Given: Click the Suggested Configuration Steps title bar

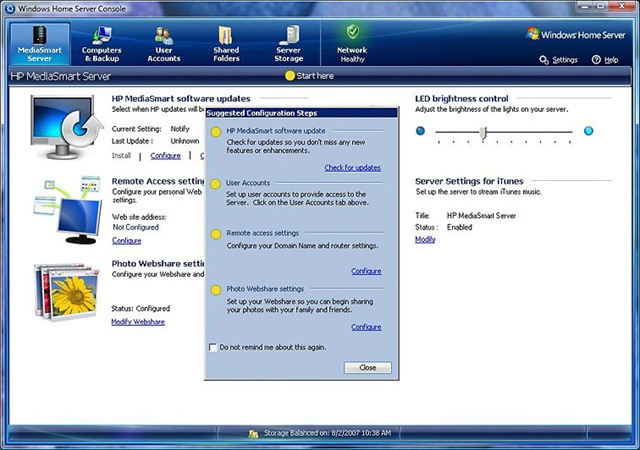Looking at the screenshot, I should point(301,113).
